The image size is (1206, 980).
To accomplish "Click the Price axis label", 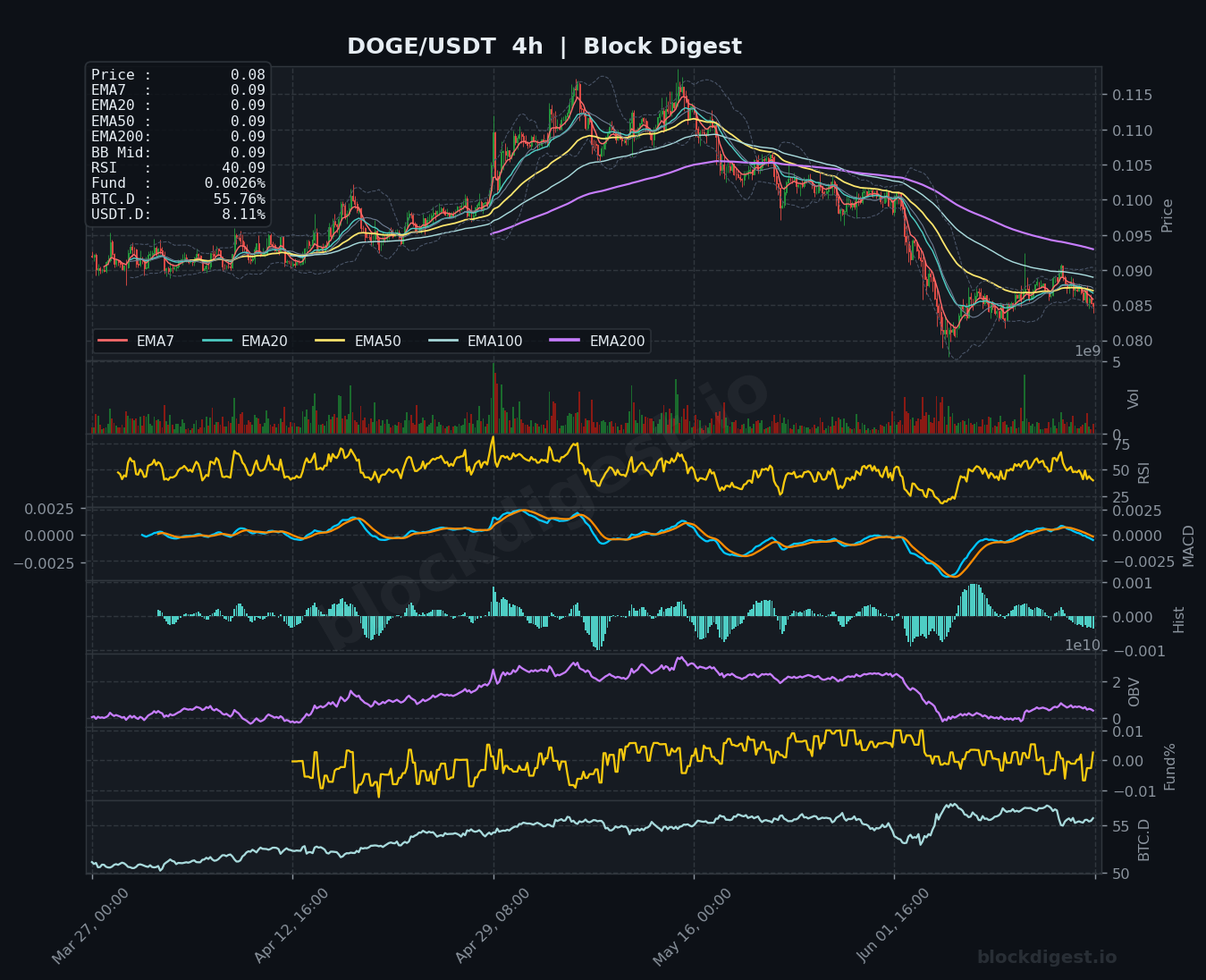I will [1167, 215].
